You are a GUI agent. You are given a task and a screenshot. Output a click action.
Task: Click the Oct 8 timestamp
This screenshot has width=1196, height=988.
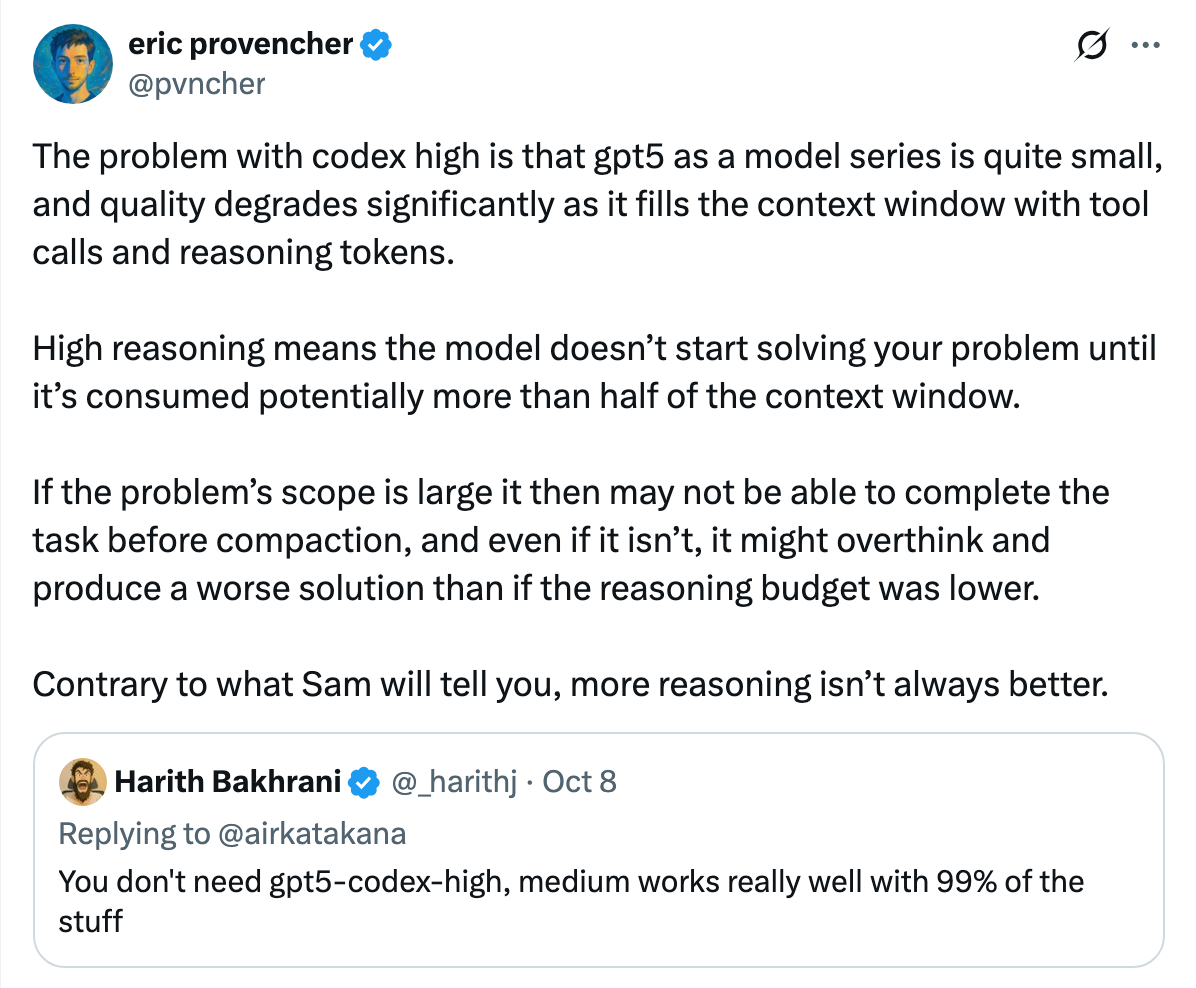tap(579, 781)
